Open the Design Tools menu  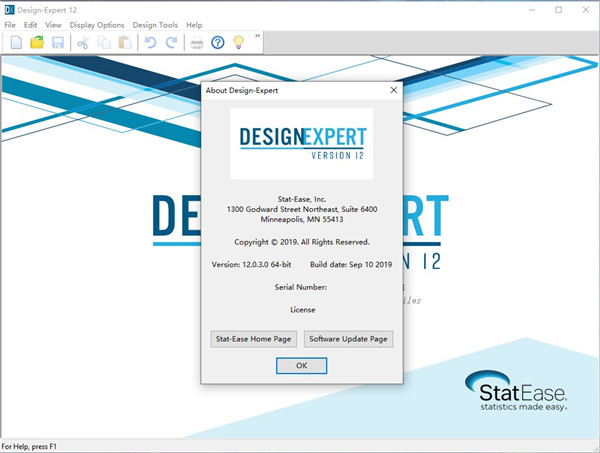(x=154, y=25)
